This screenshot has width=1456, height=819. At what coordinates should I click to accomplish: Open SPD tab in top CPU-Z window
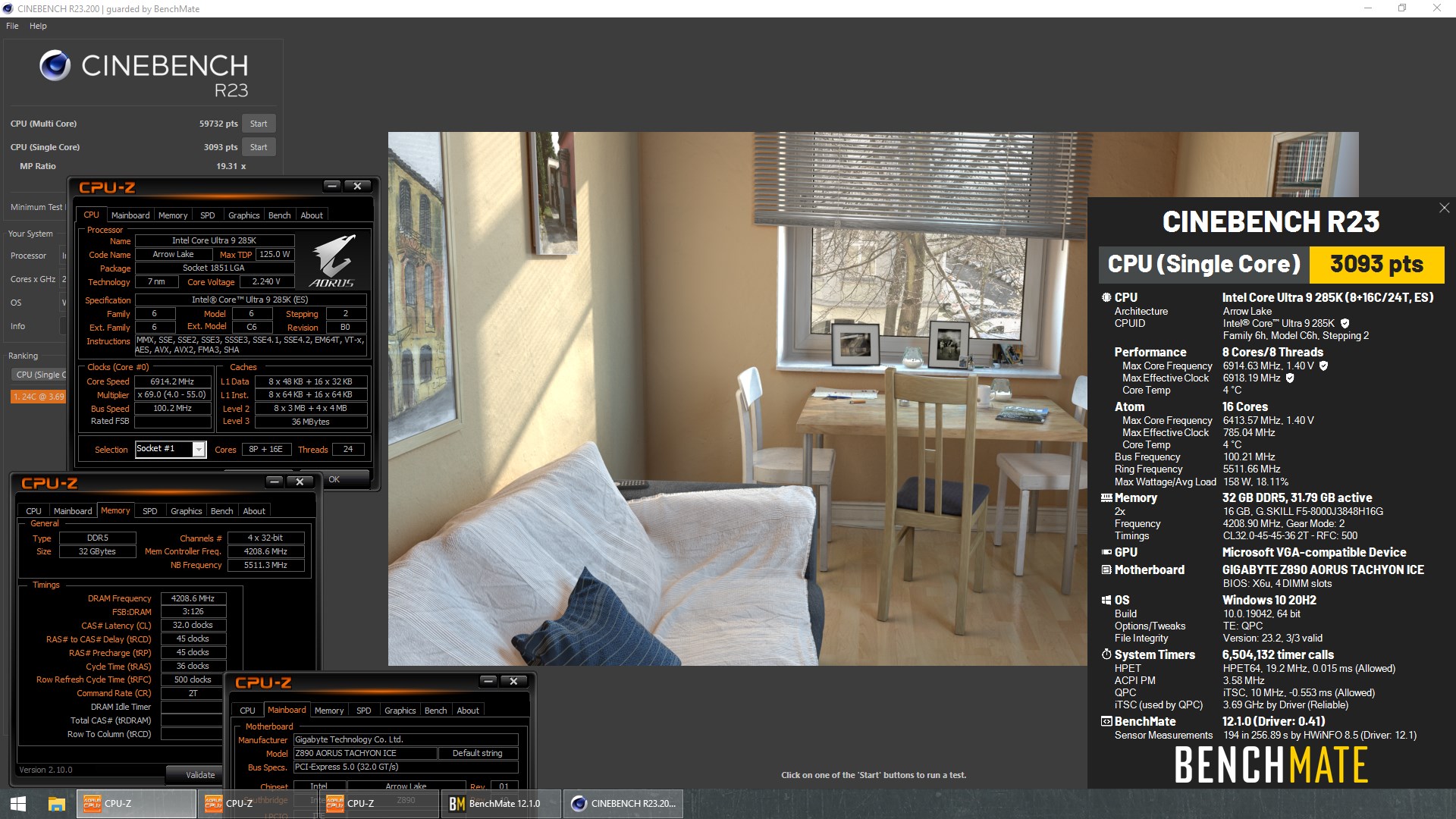pos(207,215)
